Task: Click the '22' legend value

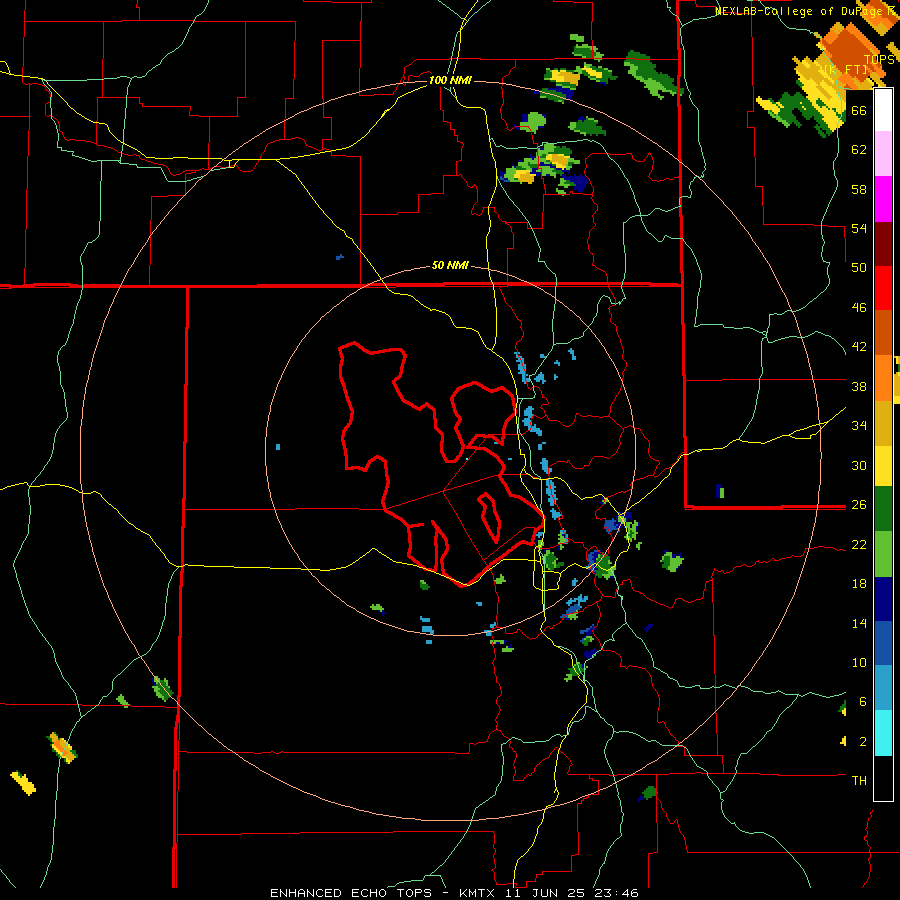Action: point(859,544)
